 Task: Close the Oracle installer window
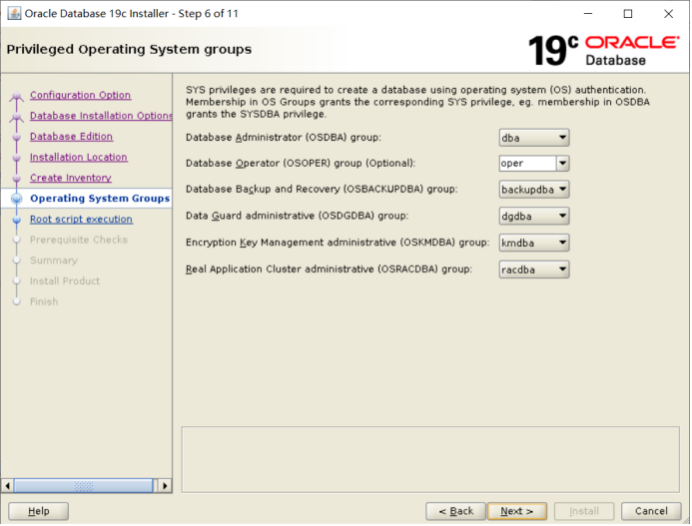tap(668, 14)
